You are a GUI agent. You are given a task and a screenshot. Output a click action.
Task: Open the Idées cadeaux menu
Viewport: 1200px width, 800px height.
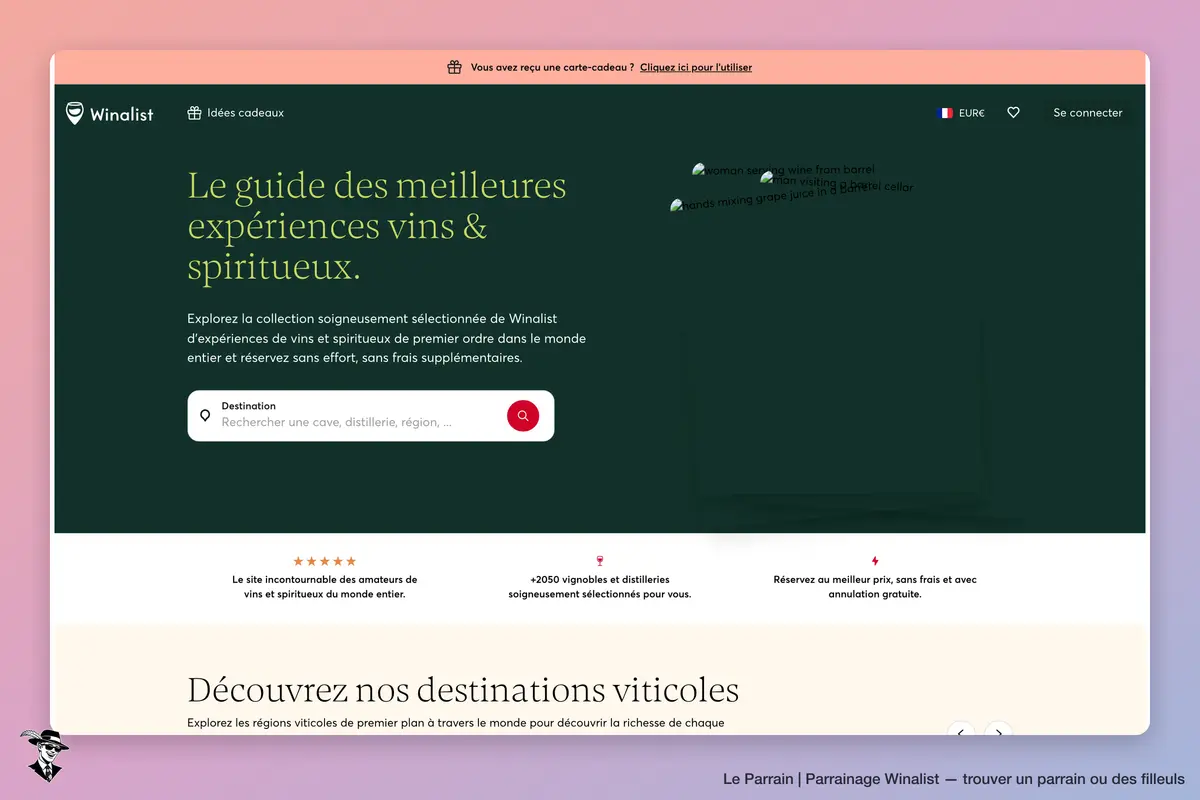[x=236, y=113]
